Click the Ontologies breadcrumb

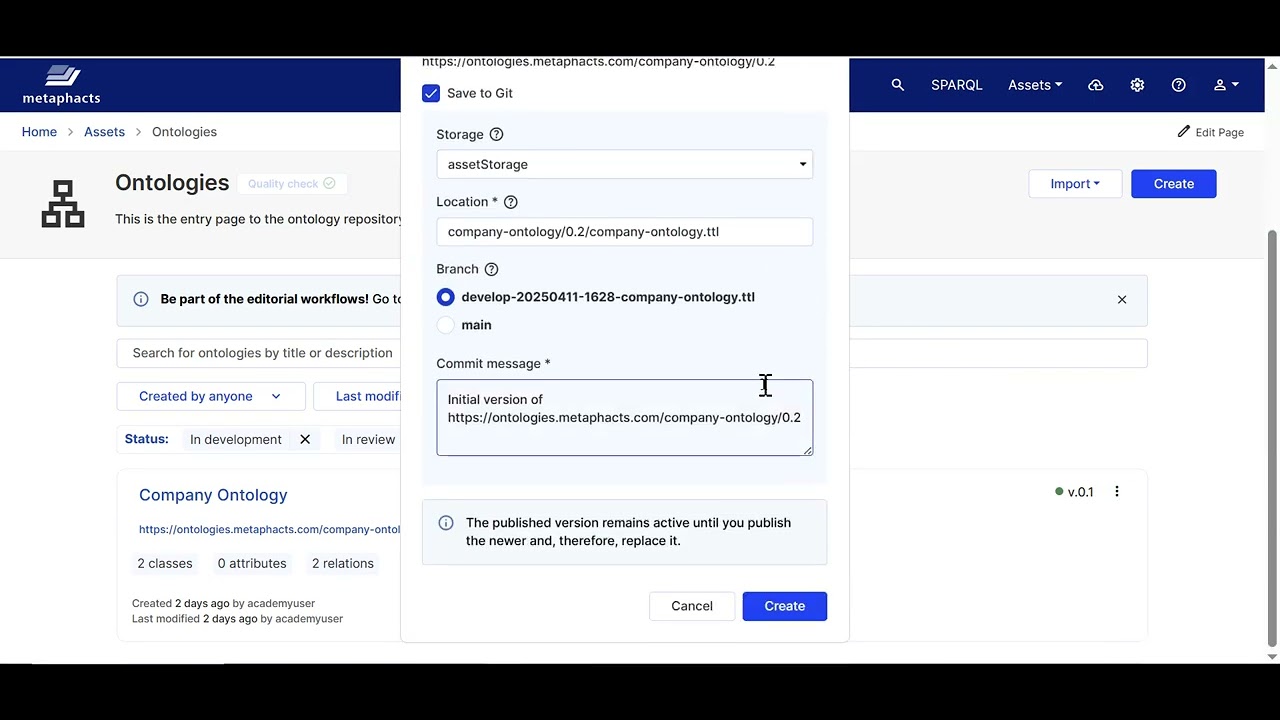[x=184, y=132]
